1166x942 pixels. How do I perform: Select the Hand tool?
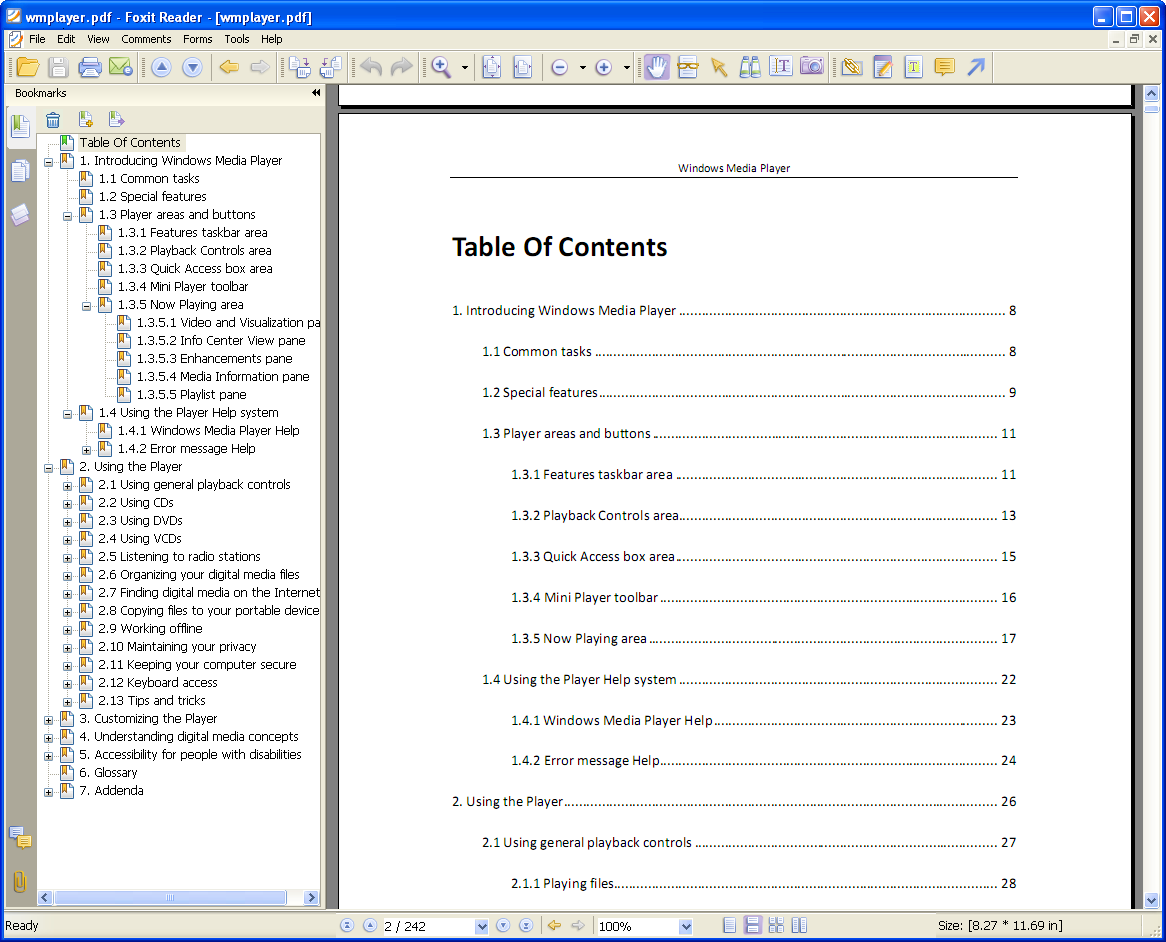656,67
